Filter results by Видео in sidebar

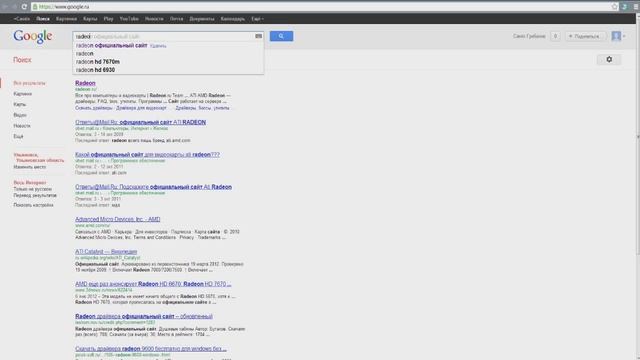20,115
